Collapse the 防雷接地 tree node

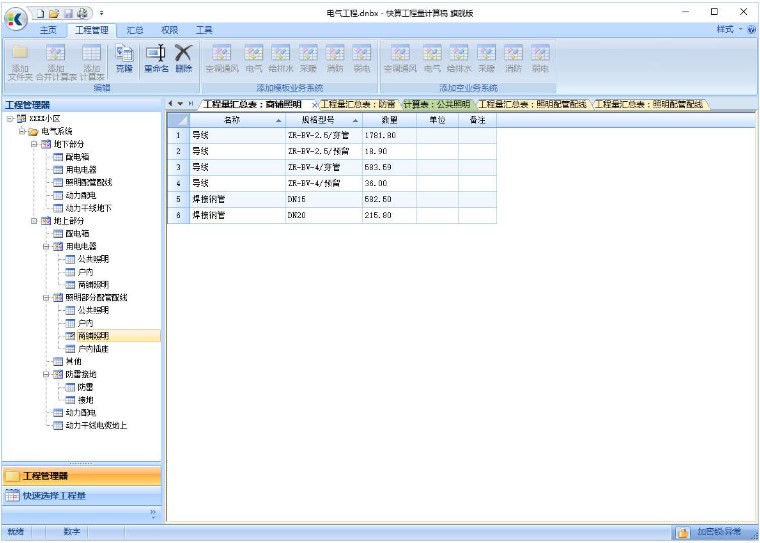click(45, 374)
